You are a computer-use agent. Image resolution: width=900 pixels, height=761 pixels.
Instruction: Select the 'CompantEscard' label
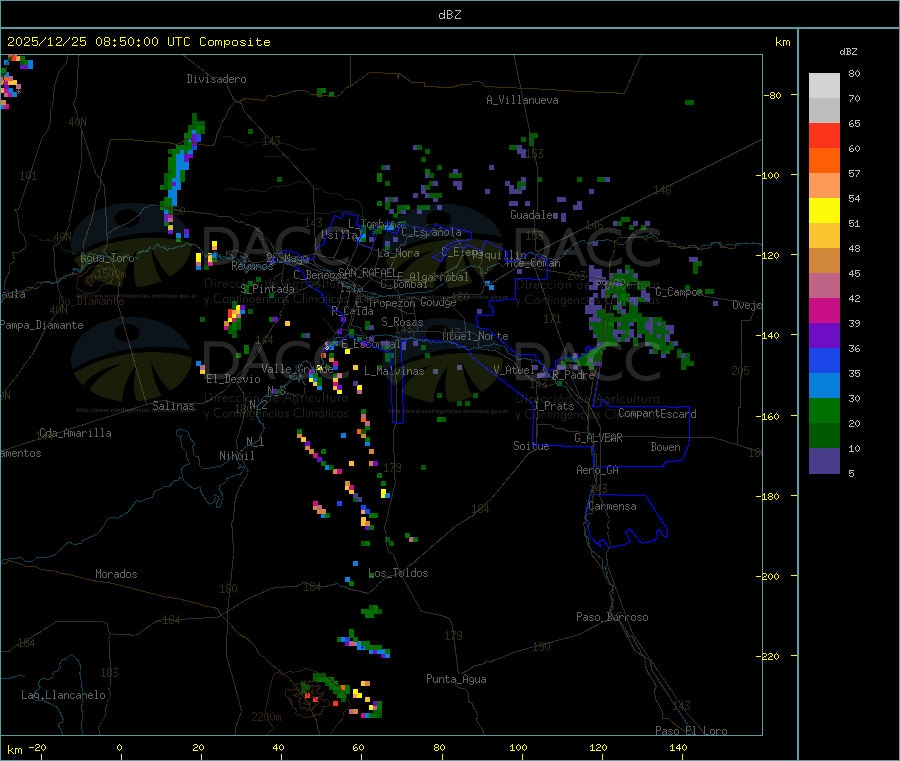[x=657, y=414]
